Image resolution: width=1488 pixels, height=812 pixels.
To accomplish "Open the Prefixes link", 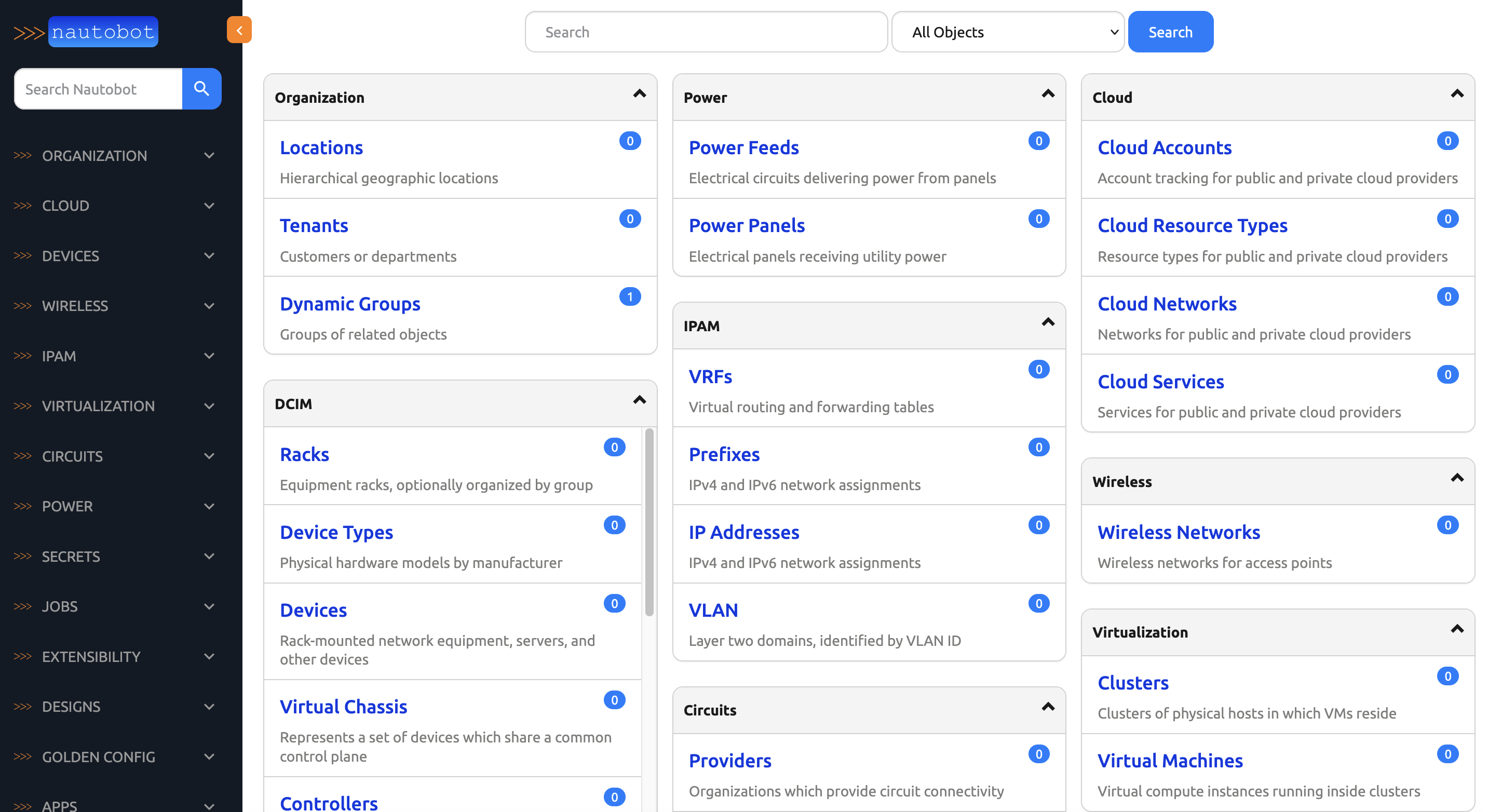I will pos(724,454).
